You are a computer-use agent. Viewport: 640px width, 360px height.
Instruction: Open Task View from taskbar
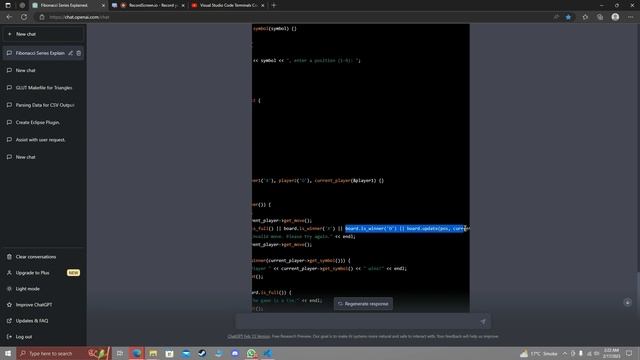pos(120,353)
